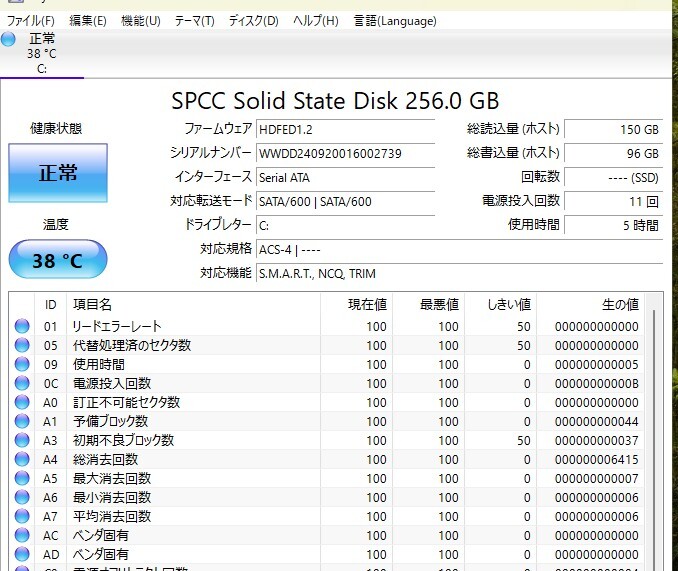The height and width of the screenshot is (571, 678).
Task: Click the standard field ACS-4 | ----
Action: point(459,250)
